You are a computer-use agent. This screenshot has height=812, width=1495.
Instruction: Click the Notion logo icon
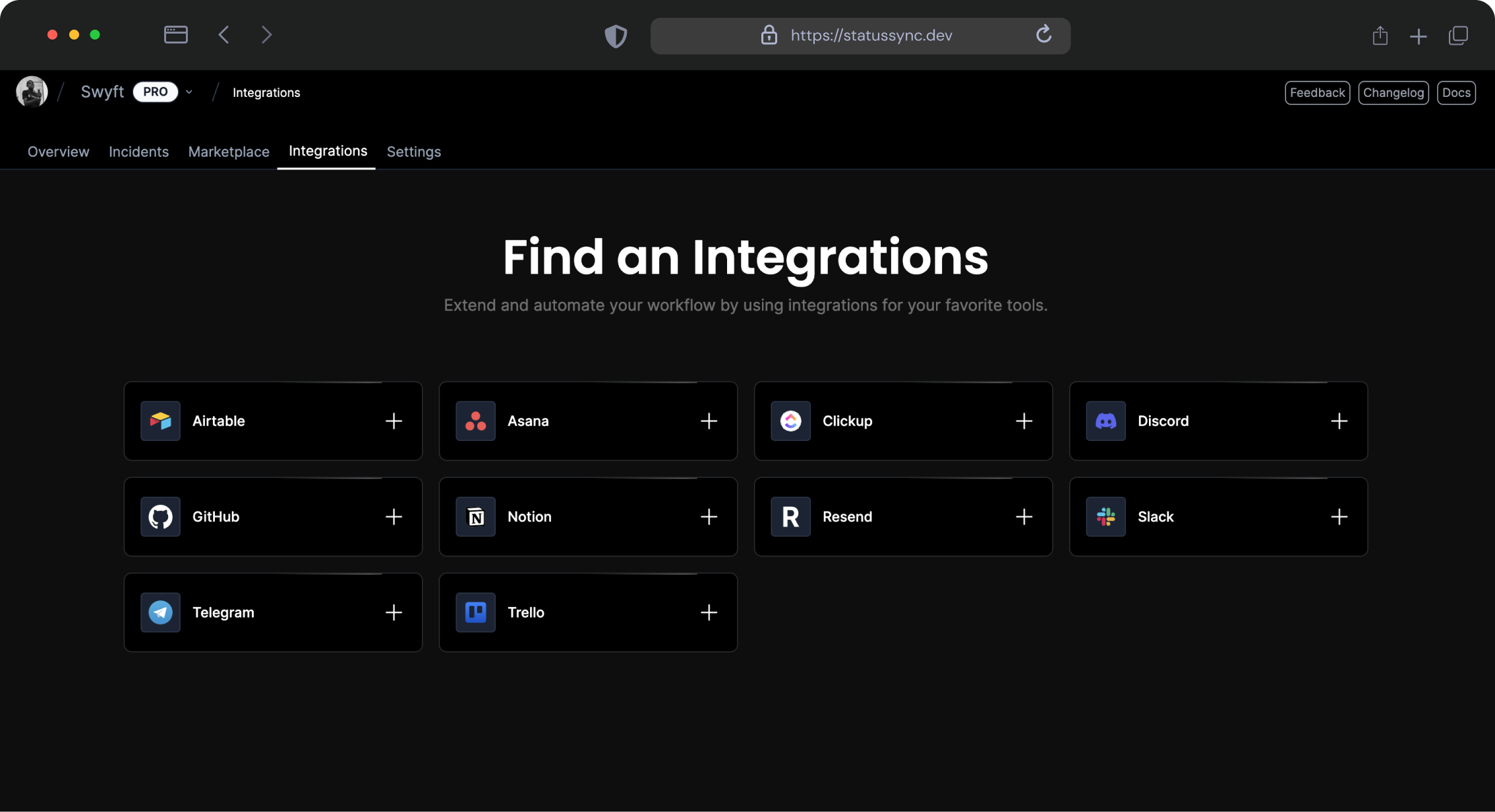[475, 517]
